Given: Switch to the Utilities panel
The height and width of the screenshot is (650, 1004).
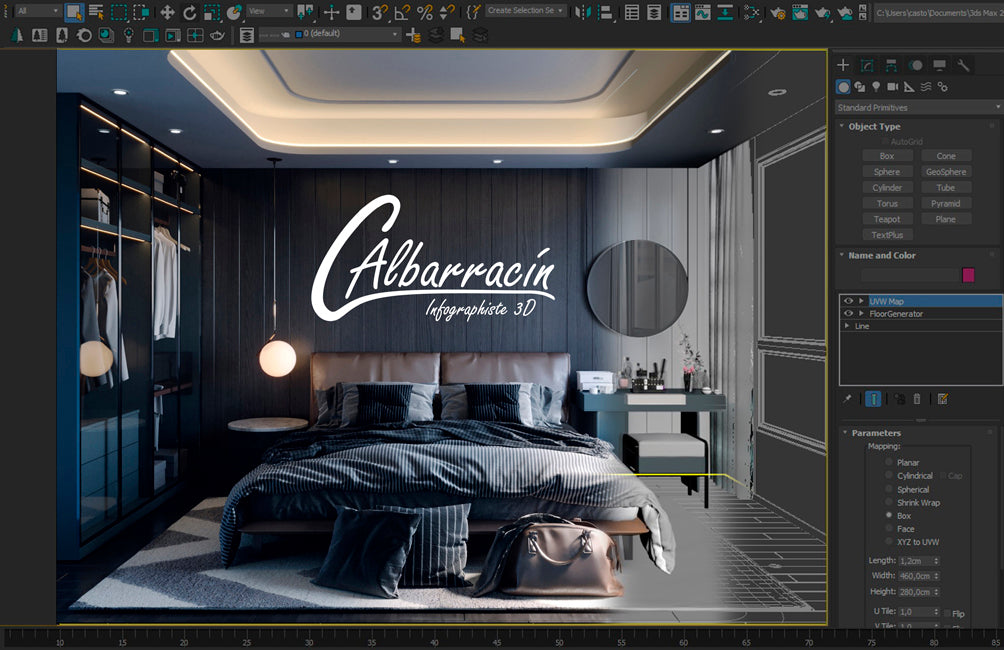Looking at the screenshot, I should 963,65.
